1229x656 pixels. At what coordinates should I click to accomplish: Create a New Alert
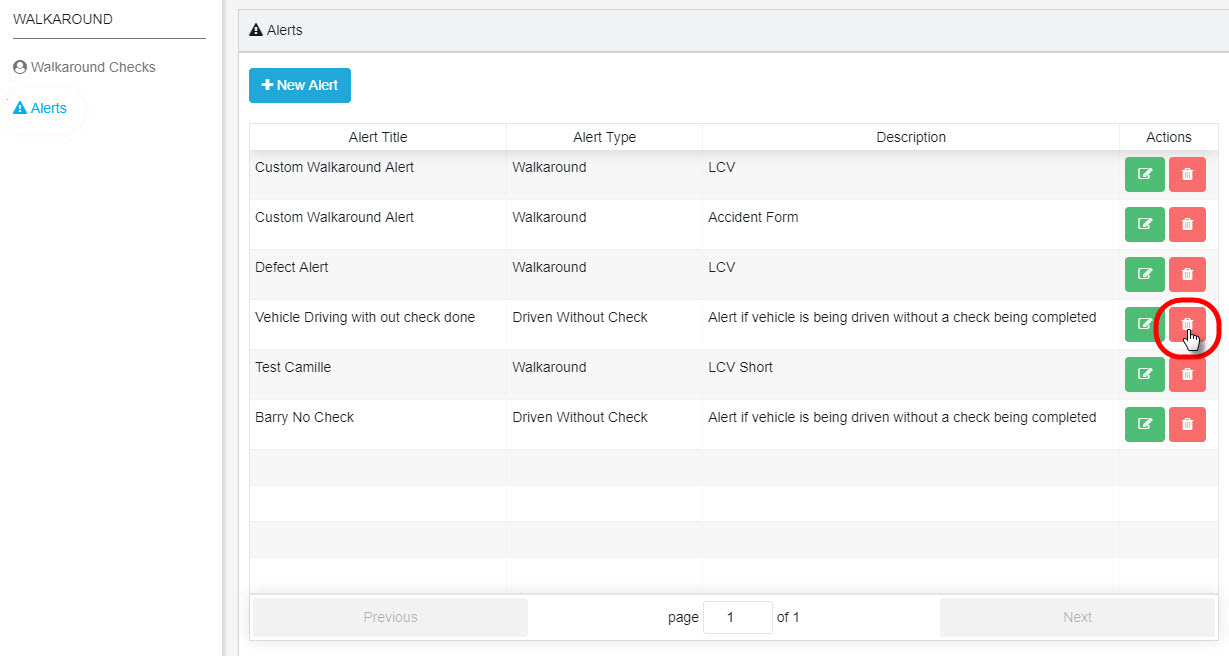click(299, 85)
